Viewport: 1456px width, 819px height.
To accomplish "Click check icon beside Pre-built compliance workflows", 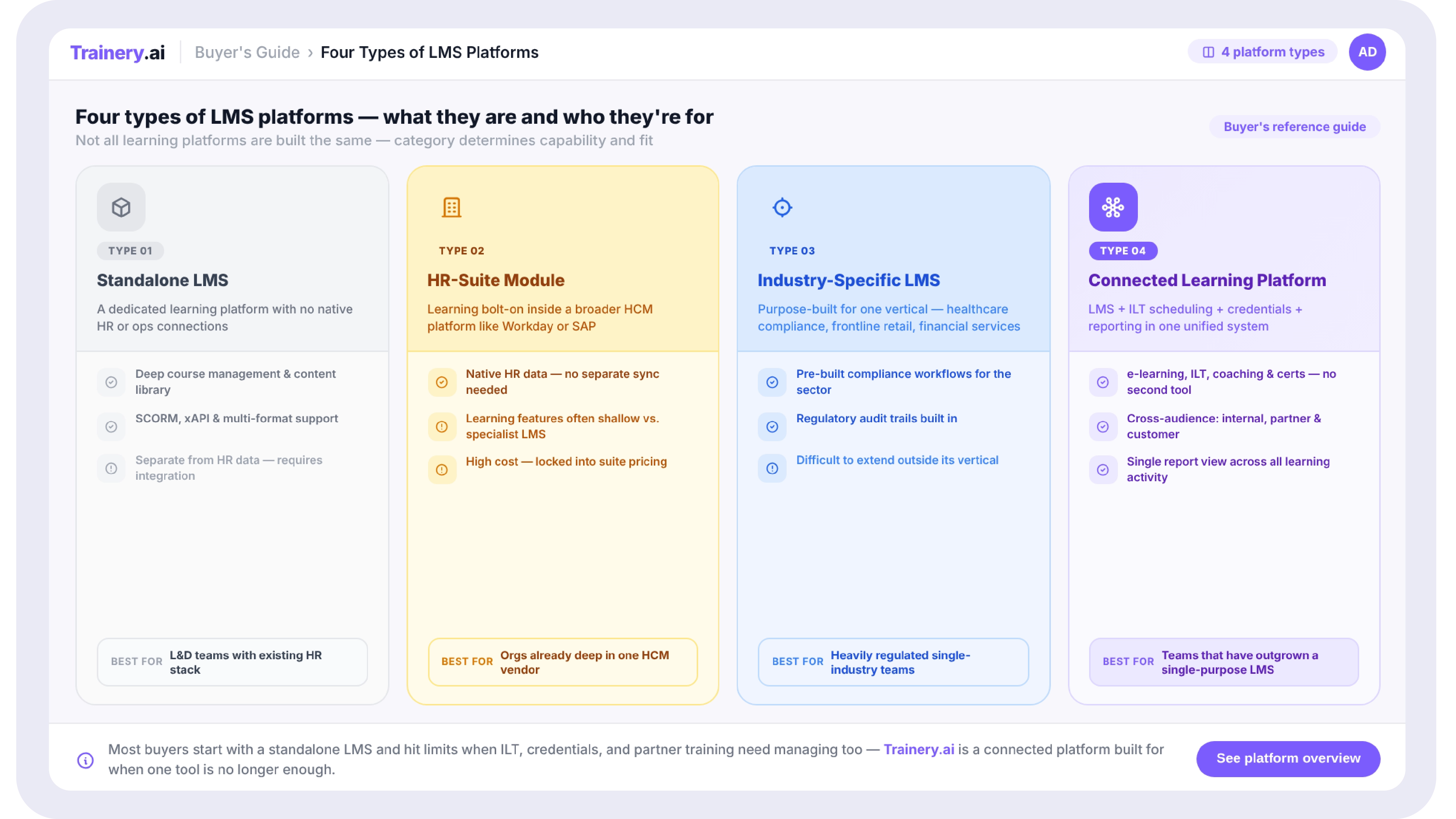I will 772,382.
